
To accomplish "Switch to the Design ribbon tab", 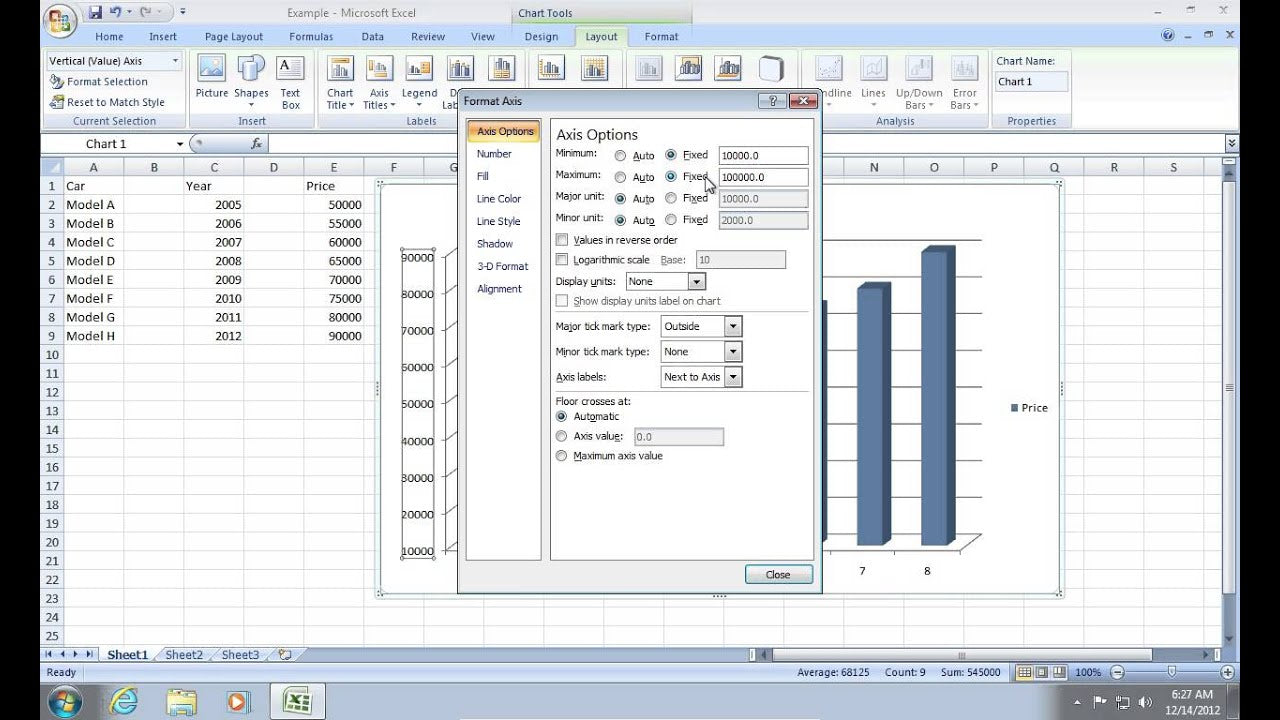I will click(x=542, y=36).
